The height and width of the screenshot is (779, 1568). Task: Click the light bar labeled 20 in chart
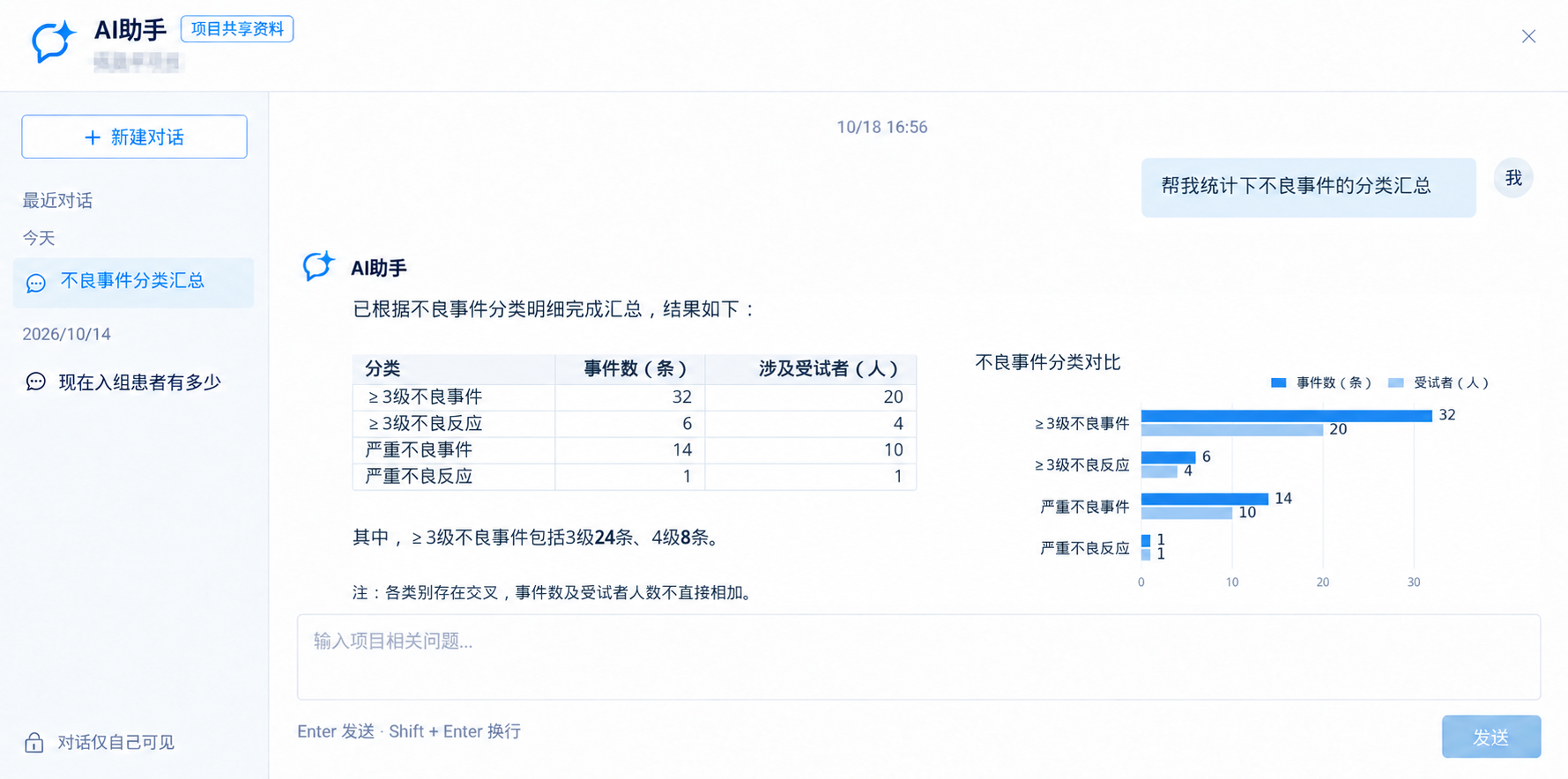point(1232,430)
